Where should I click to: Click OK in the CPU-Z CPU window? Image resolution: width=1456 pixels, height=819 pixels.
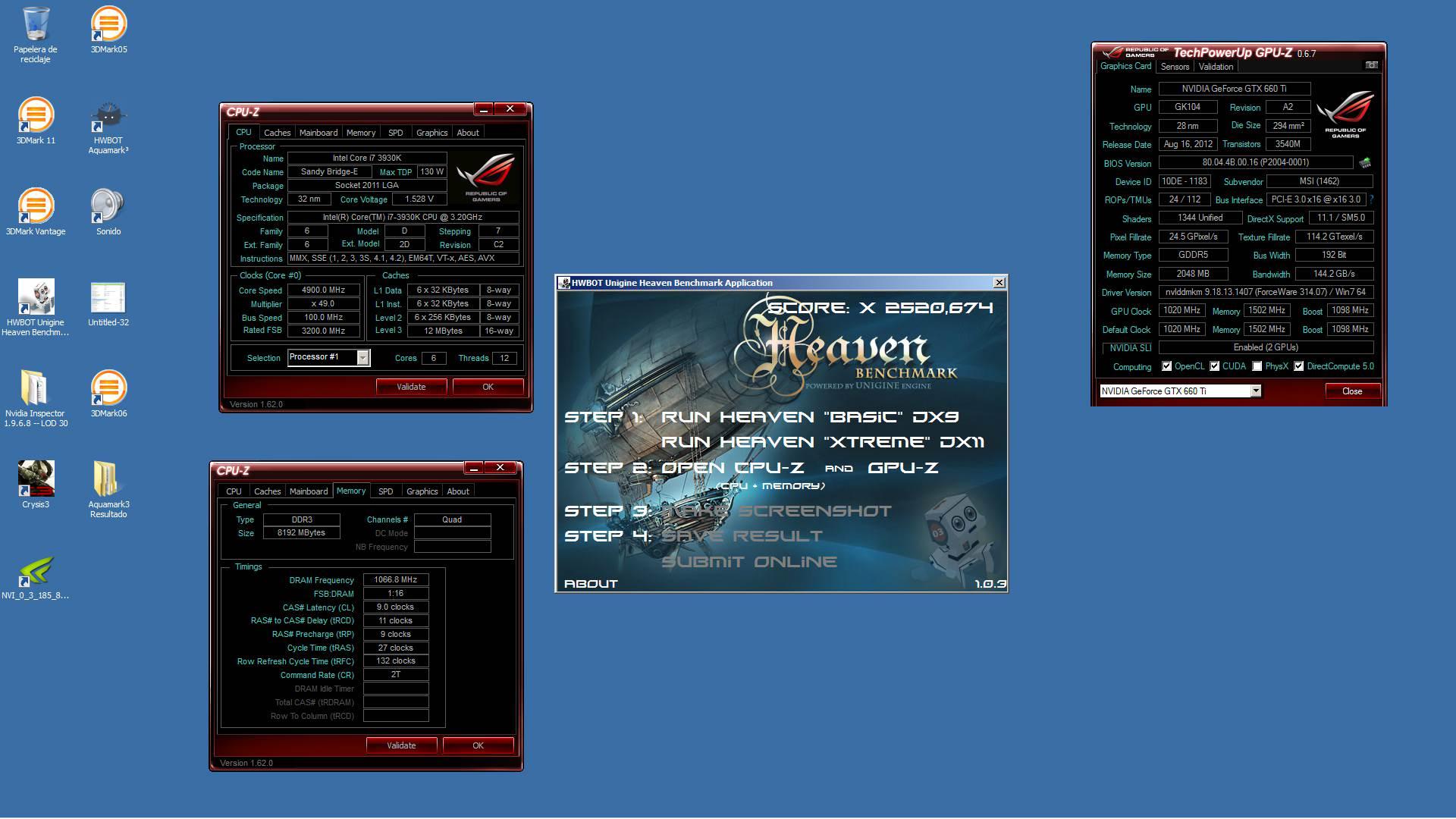tap(488, 387)
